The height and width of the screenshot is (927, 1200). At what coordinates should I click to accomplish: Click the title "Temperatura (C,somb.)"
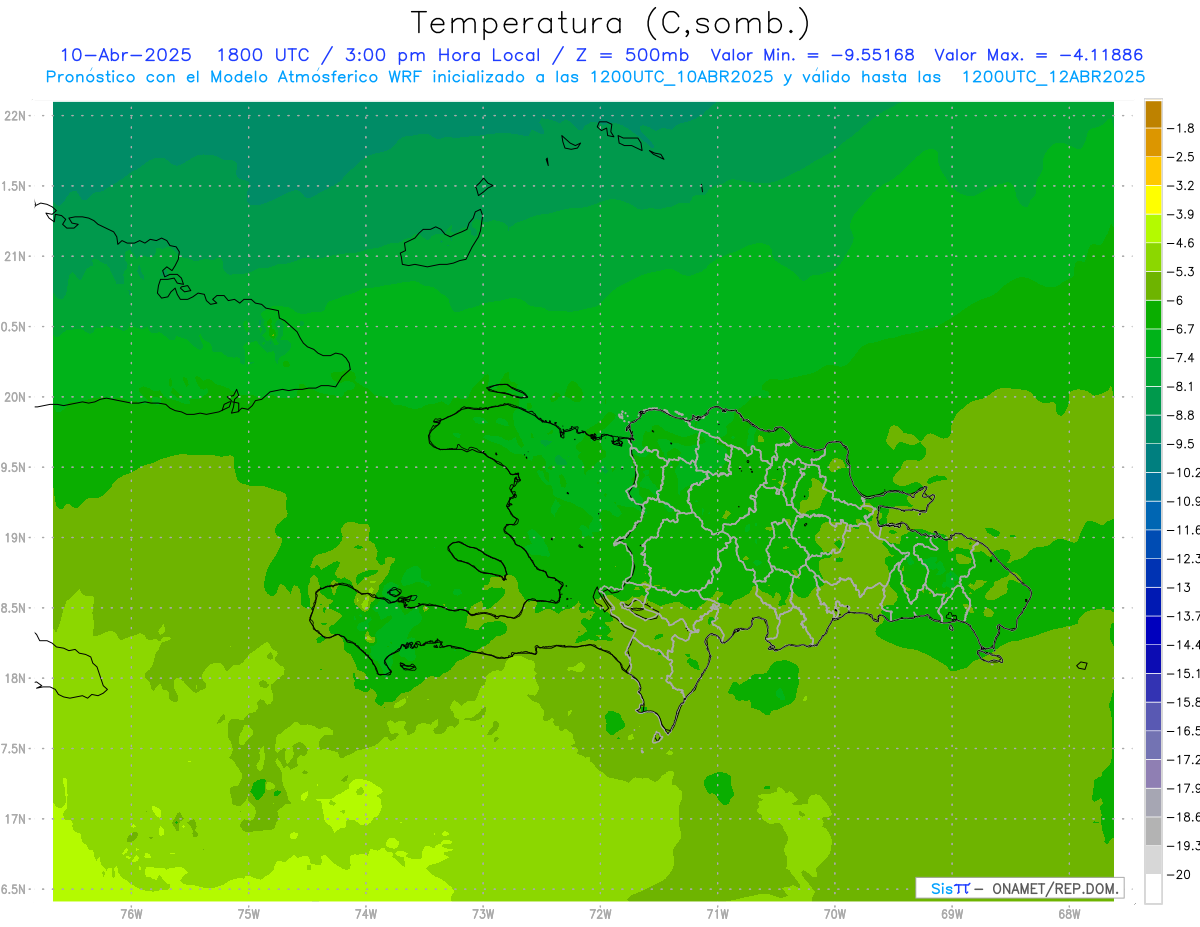point(611,23)
